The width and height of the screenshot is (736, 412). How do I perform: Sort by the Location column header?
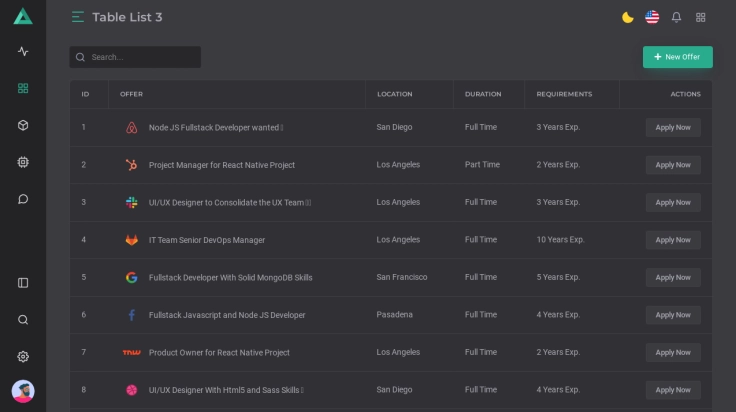[394, 94]
